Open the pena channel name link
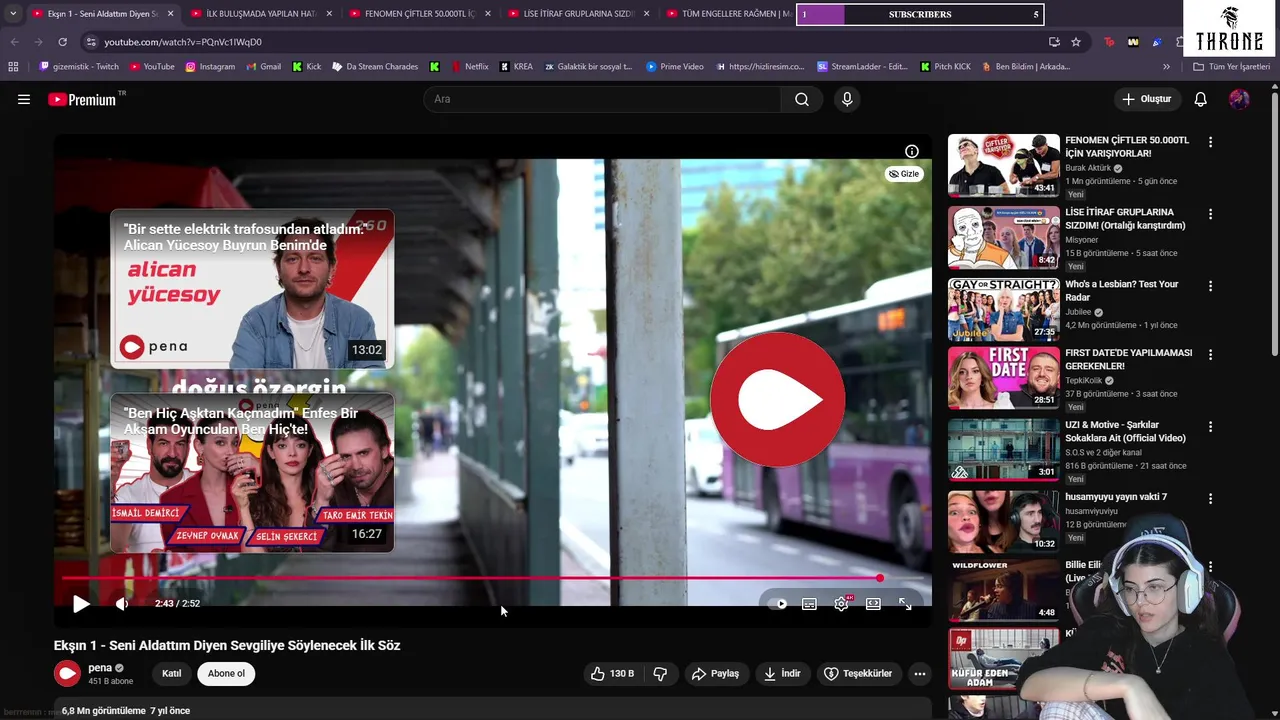 click(100, 668)
